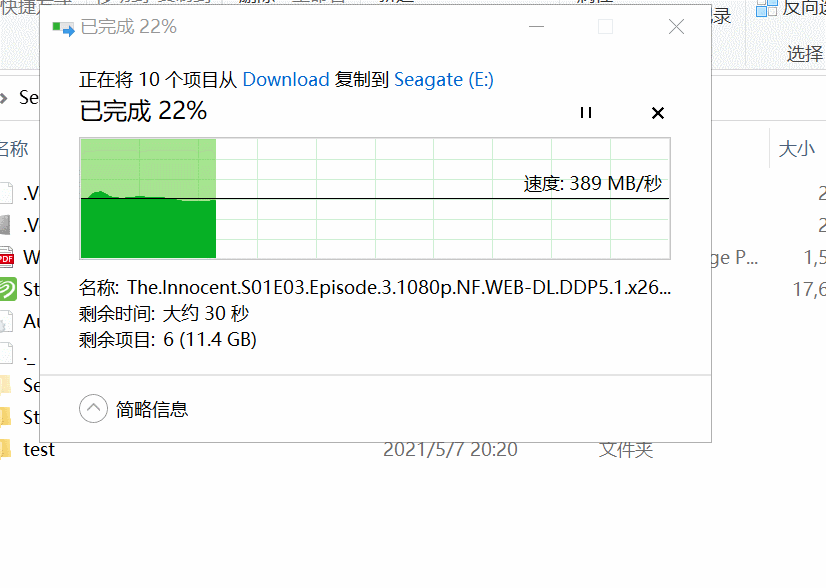Pause the file copy operation

pos(585,112)
